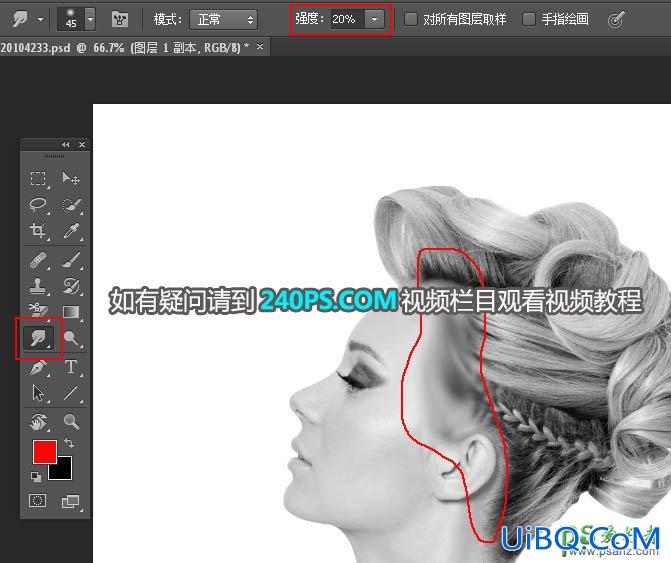This screenshot has width=671, height=563.
Task: Select the Crop tool
Action: [38, 231]
